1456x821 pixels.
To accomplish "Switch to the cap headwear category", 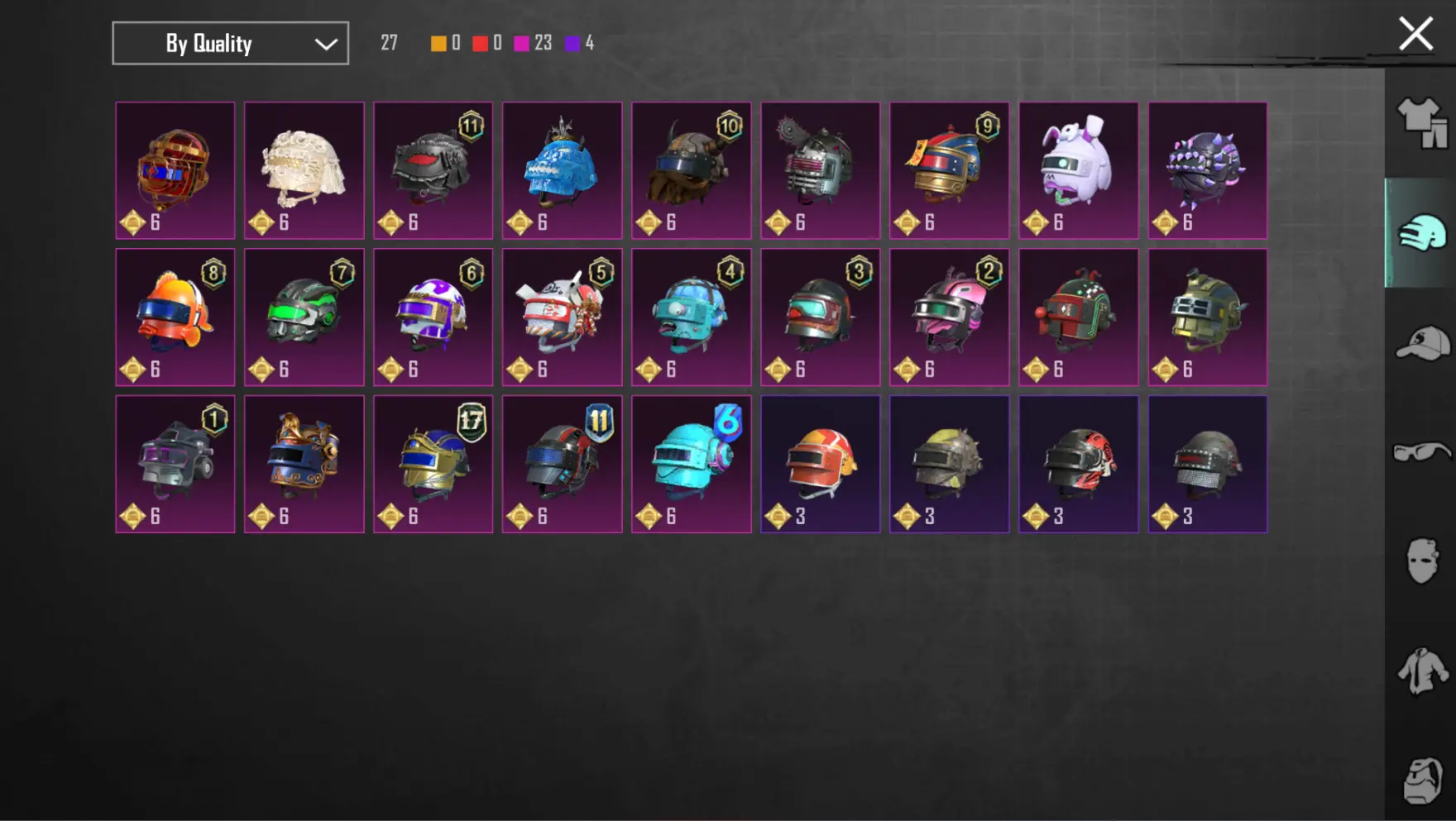I will 1422,342.
